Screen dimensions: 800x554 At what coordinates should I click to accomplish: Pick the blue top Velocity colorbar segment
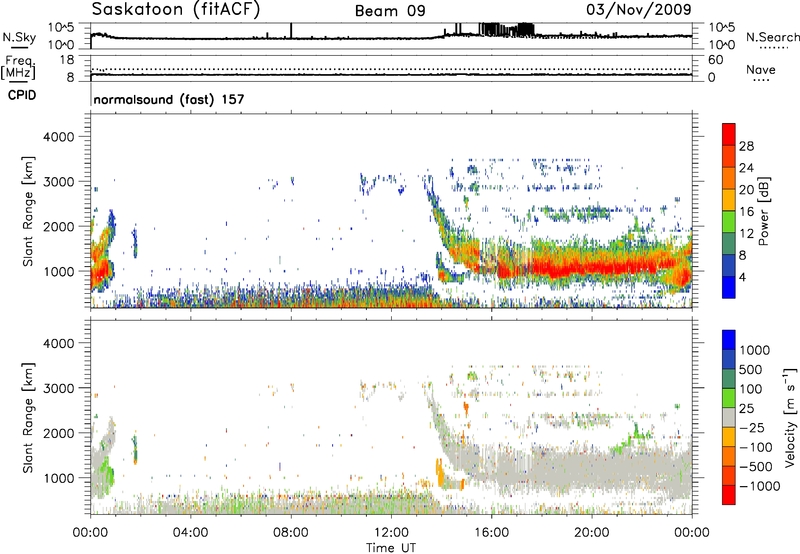click(729, 340)
